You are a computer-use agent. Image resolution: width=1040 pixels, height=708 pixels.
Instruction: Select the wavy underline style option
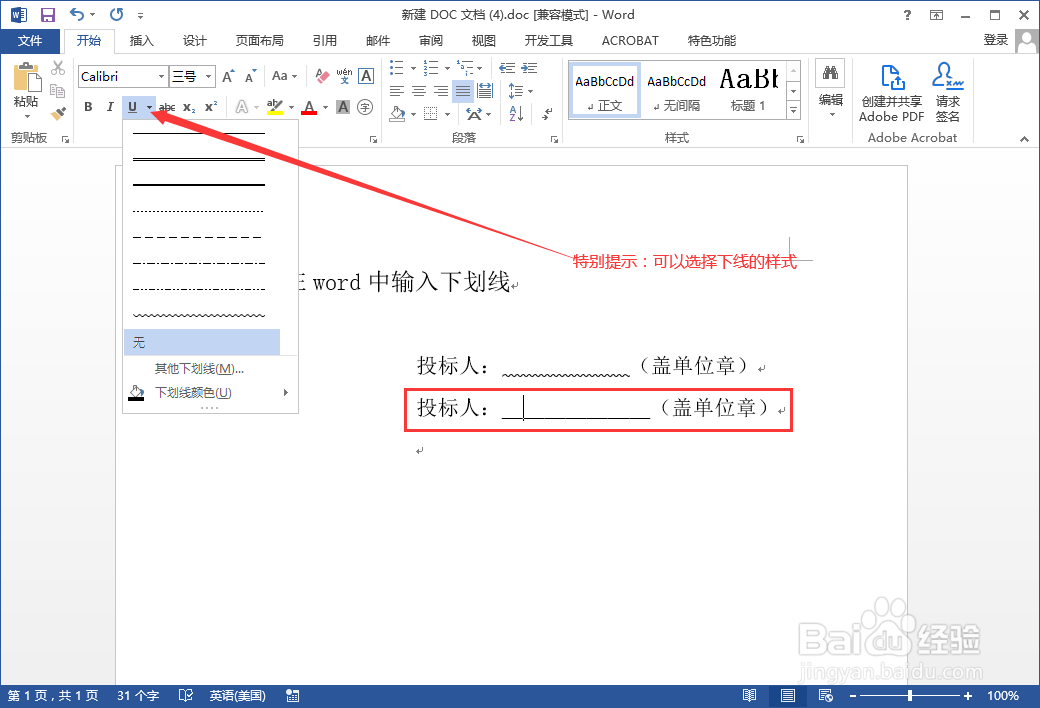pos(198,315)
